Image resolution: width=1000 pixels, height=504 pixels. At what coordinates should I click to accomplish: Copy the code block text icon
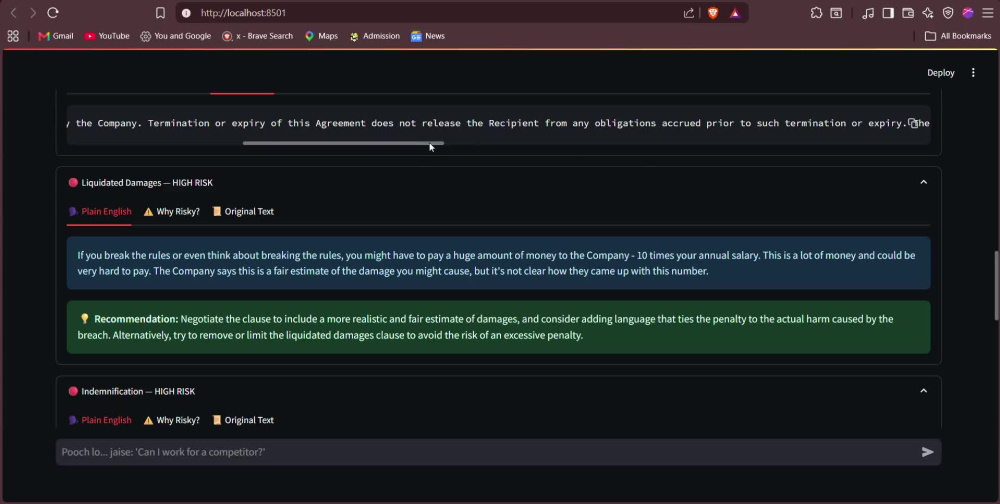point(913,123)
